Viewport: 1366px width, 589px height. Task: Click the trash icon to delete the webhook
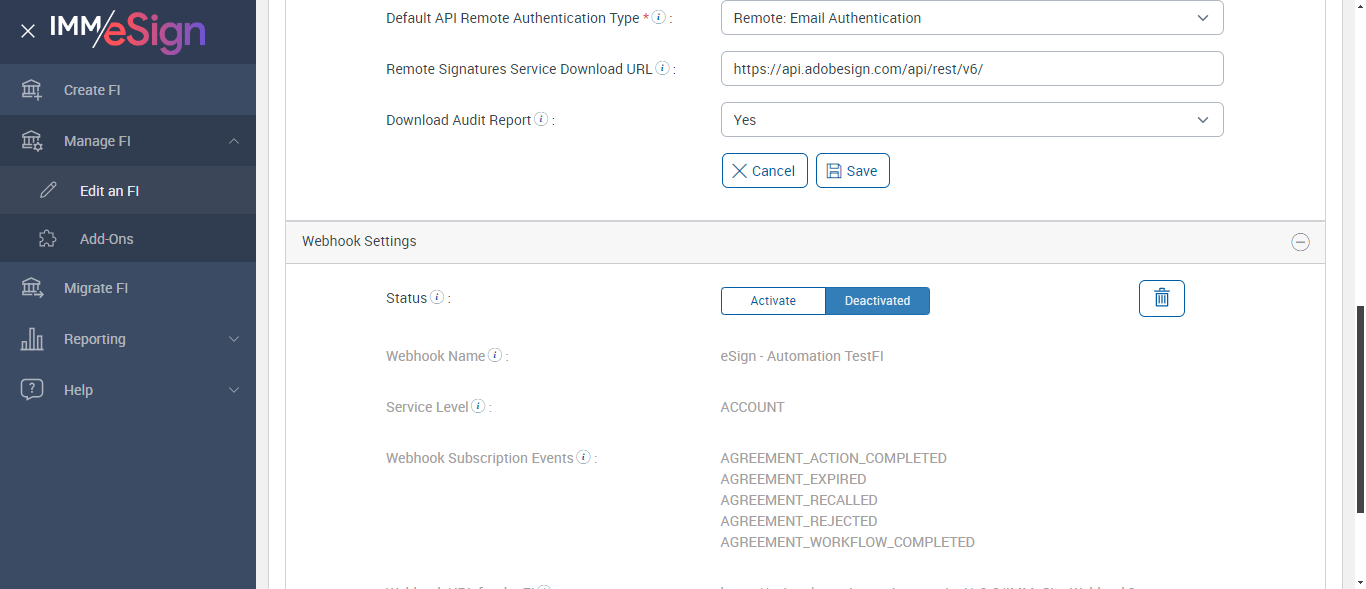(x=1161, y=298)
